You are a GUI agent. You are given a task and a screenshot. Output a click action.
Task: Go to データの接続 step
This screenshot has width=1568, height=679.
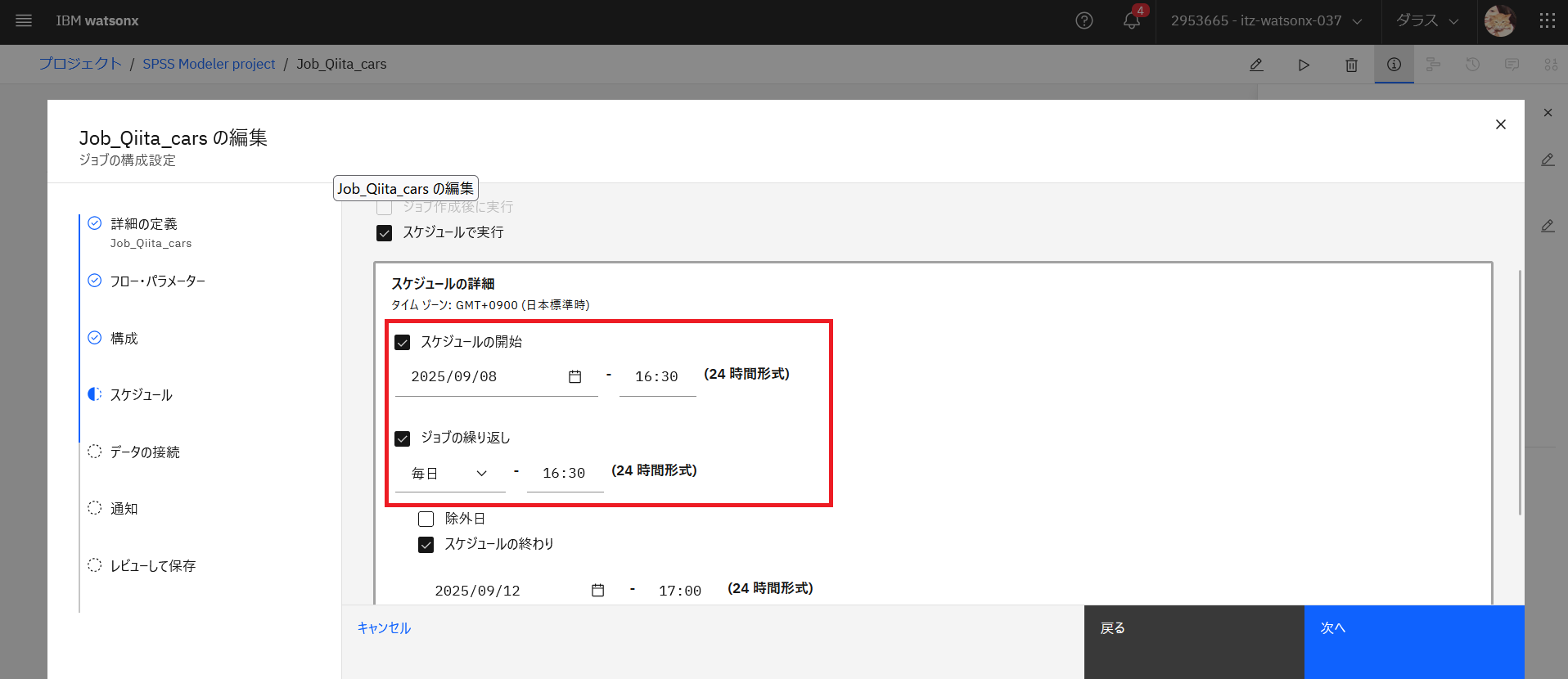[x=145, y=452]
